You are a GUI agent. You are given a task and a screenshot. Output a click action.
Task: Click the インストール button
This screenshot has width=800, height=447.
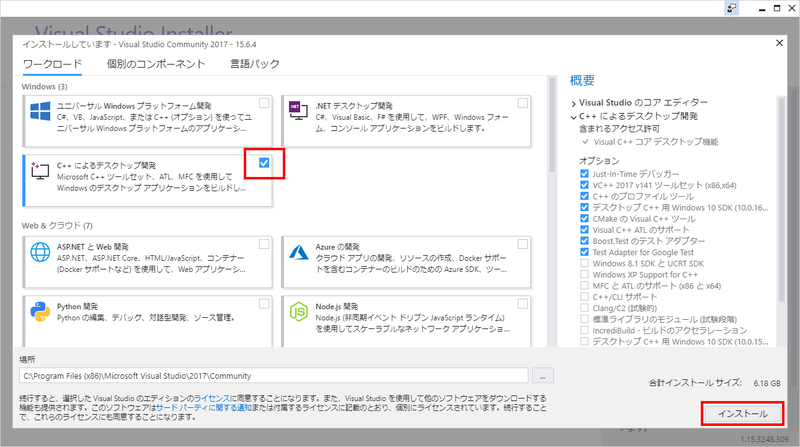click(x=742, y=414)
